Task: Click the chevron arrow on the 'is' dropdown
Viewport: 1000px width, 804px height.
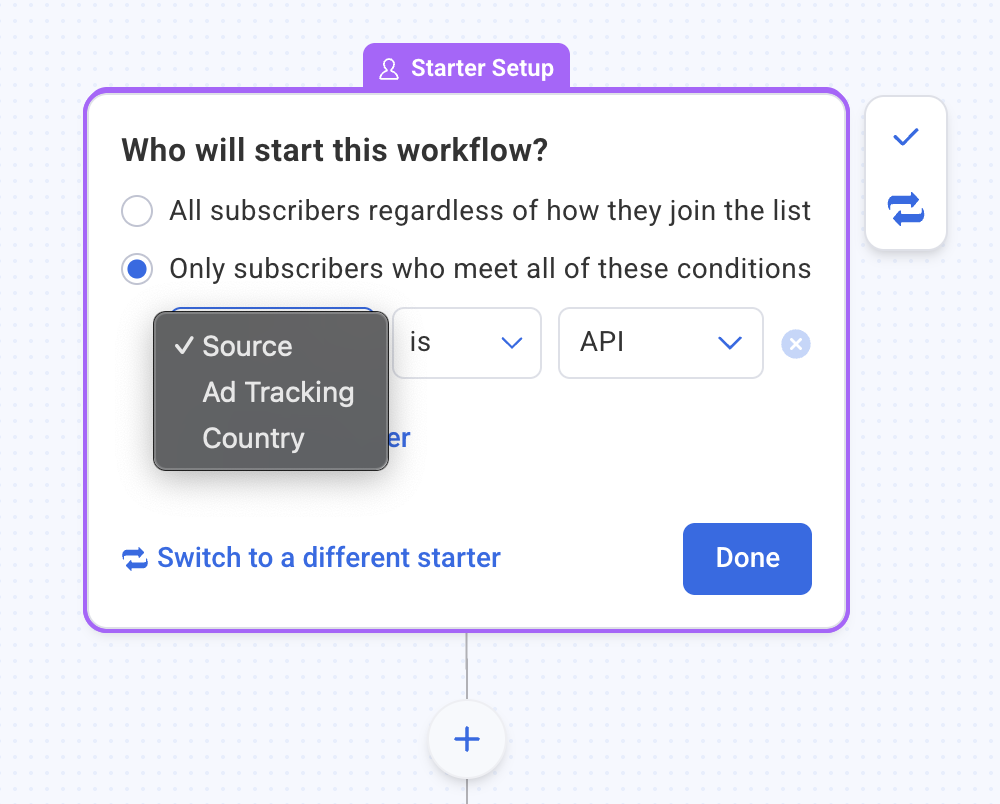Action: tap(512, 343)
